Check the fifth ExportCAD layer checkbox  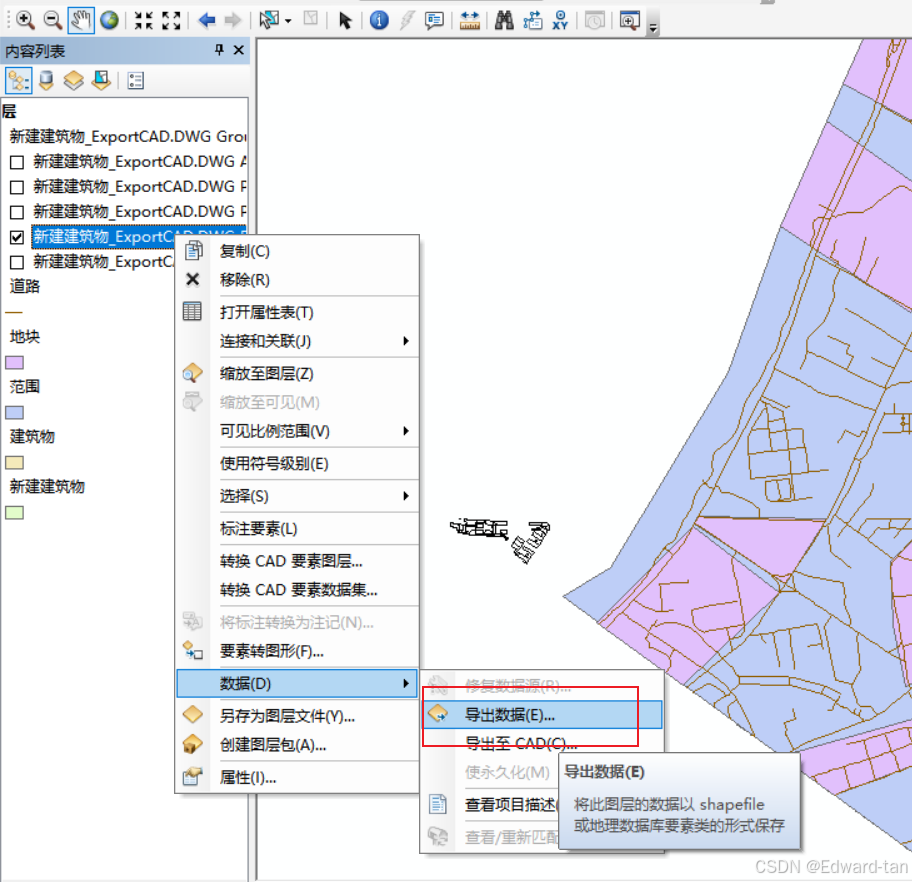coord(17,262)
